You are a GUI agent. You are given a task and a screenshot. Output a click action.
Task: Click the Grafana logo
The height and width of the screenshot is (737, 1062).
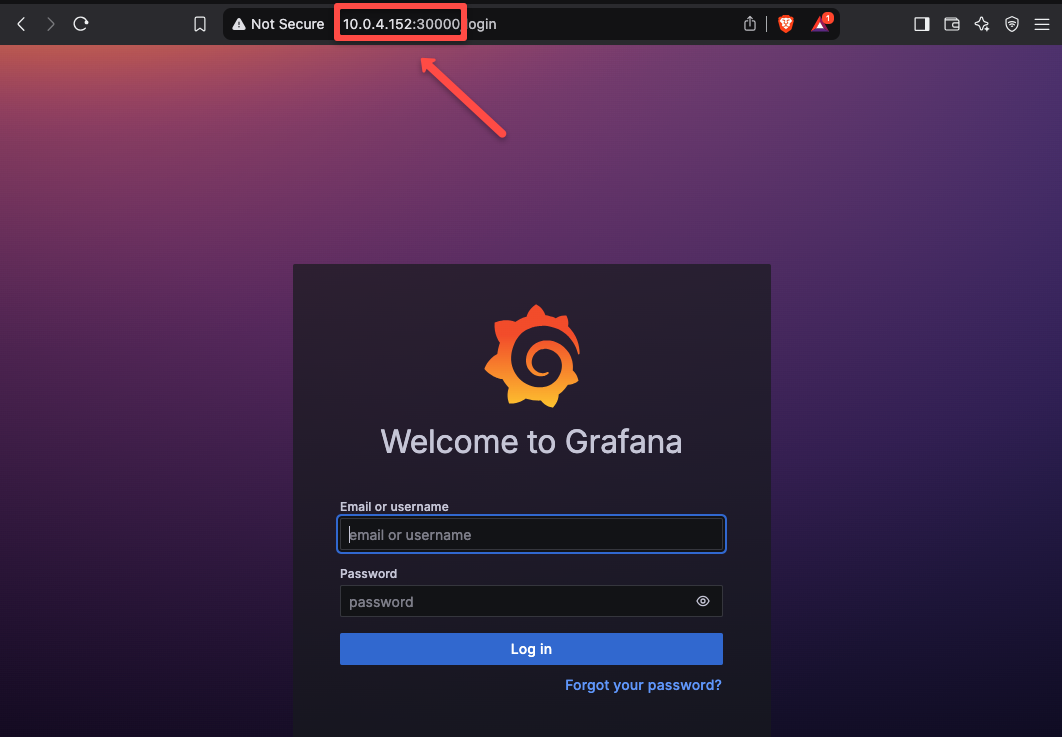coord(532,356)
